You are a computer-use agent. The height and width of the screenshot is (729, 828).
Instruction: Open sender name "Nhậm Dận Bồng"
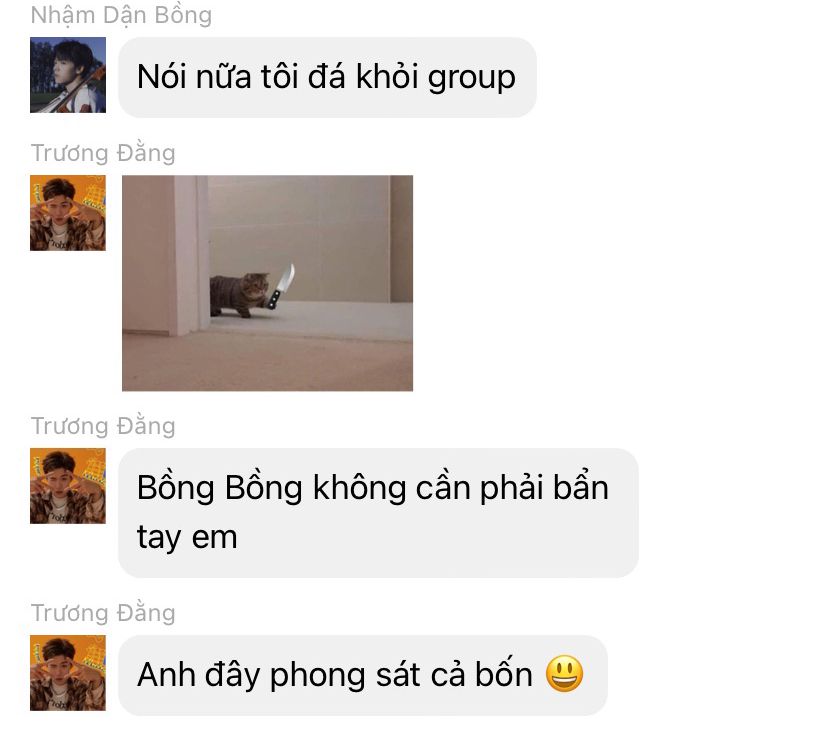tap(121, 15)
